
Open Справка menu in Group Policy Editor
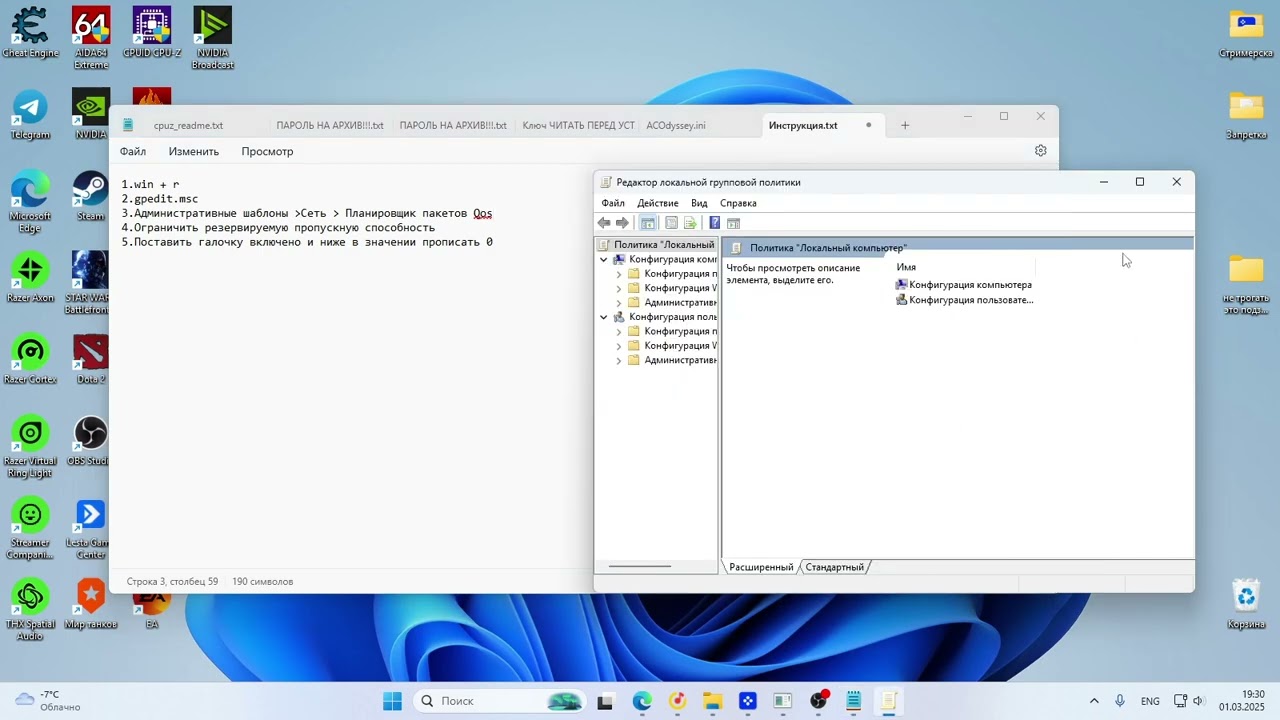coord(738,203)
